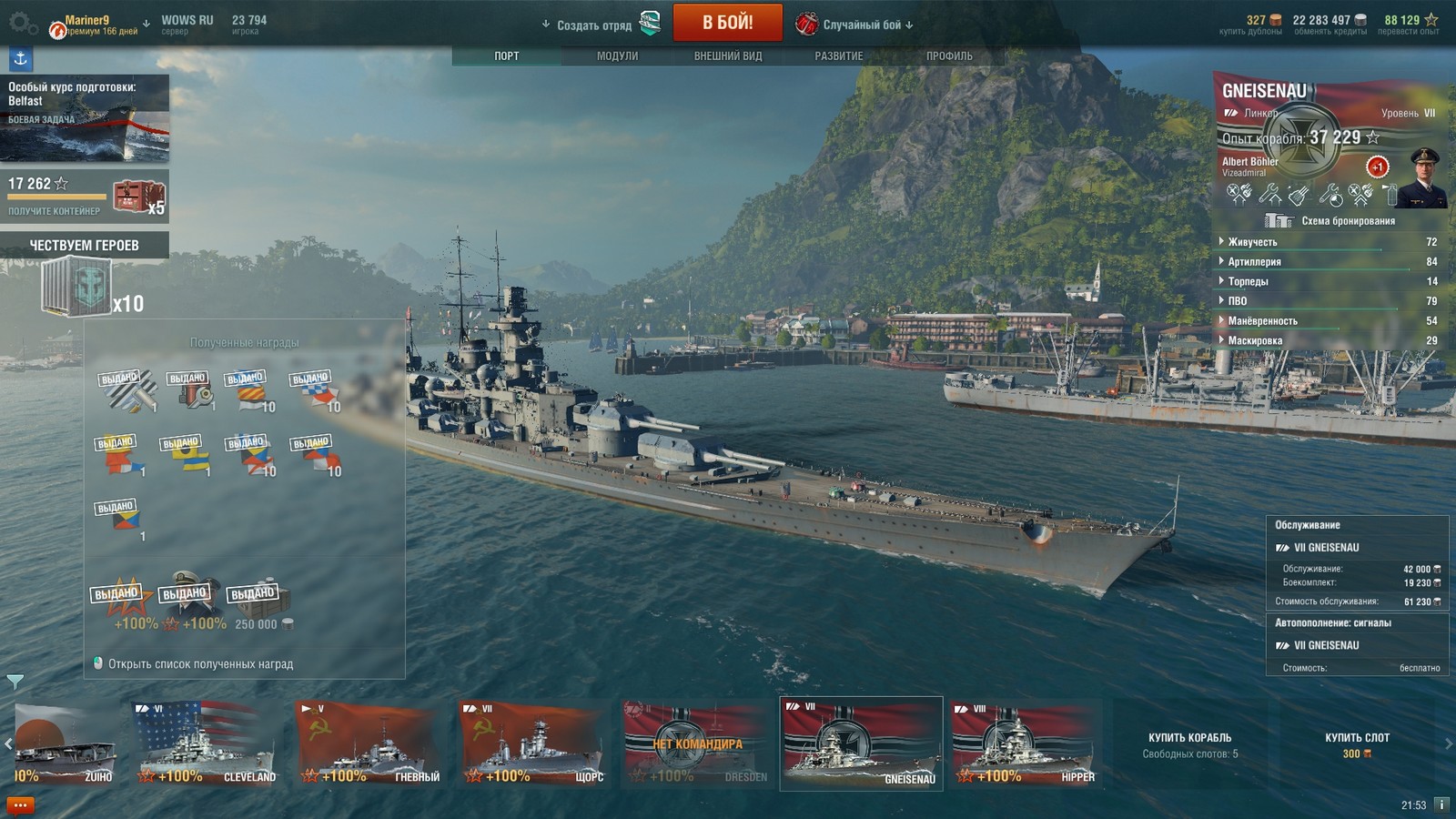Click the x5 container reward crate icon

(137, 196)
